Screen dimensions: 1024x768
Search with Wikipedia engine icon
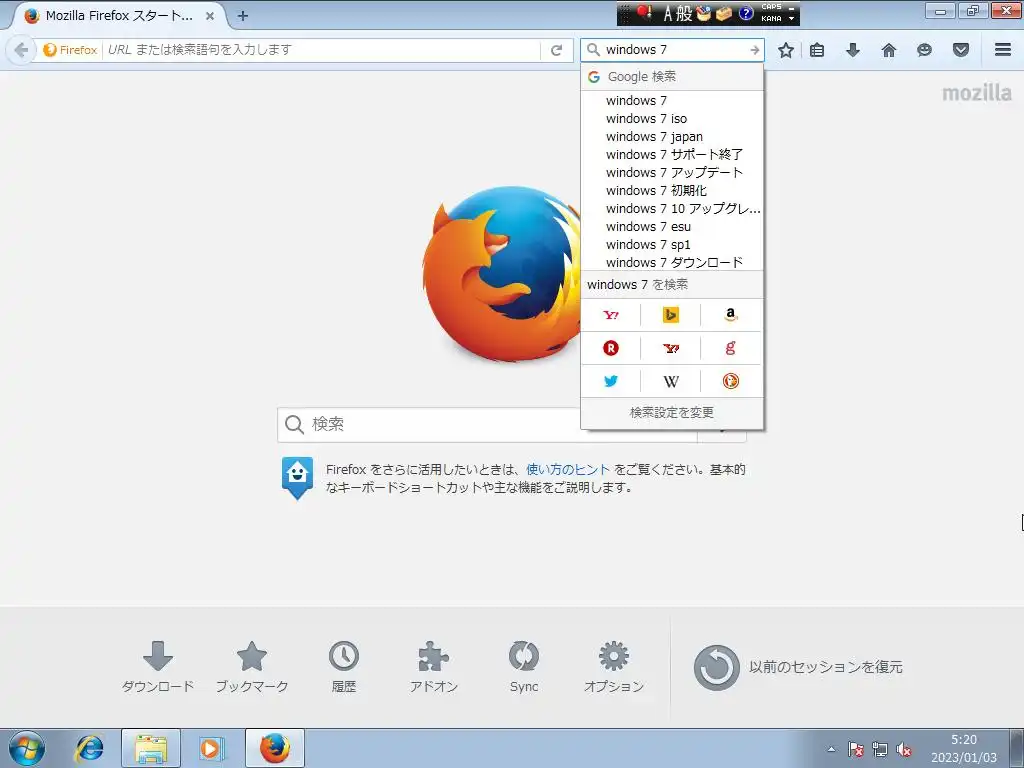[671, 381]
